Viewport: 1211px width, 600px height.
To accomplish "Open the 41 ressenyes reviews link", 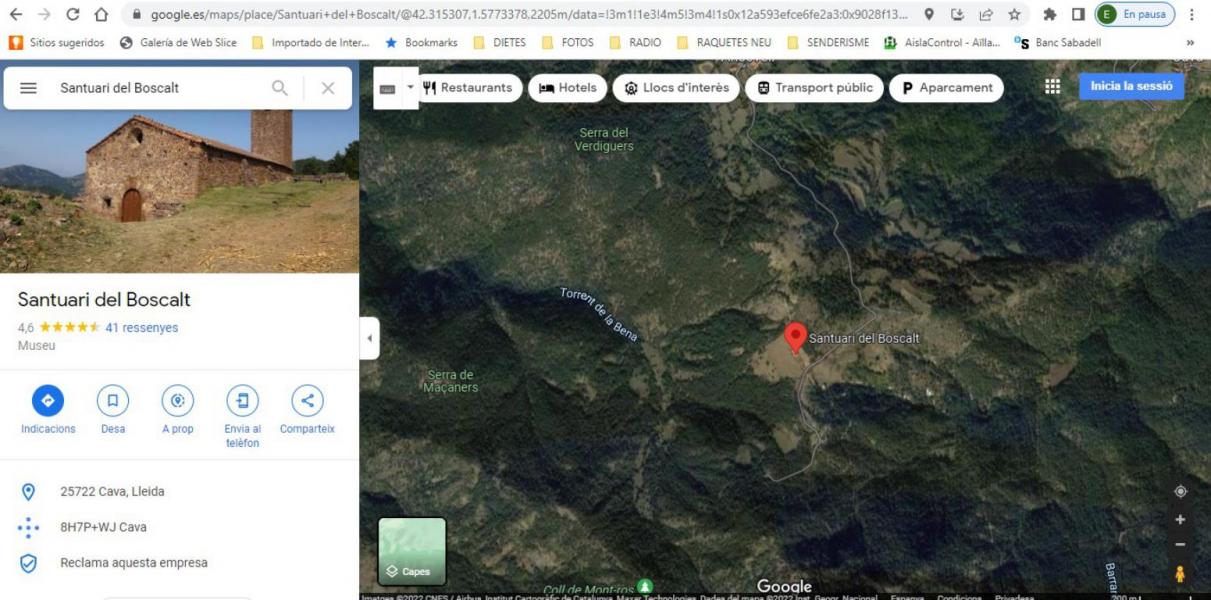I will pyautogui.click(x=142, y=328).
